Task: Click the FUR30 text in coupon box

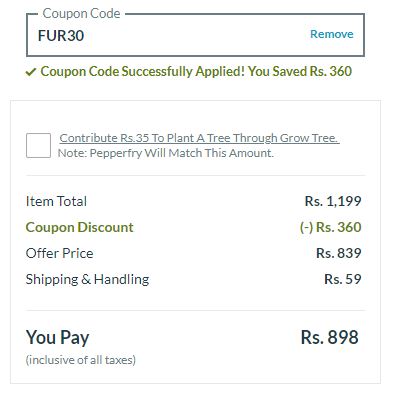Action: [61, 36]
